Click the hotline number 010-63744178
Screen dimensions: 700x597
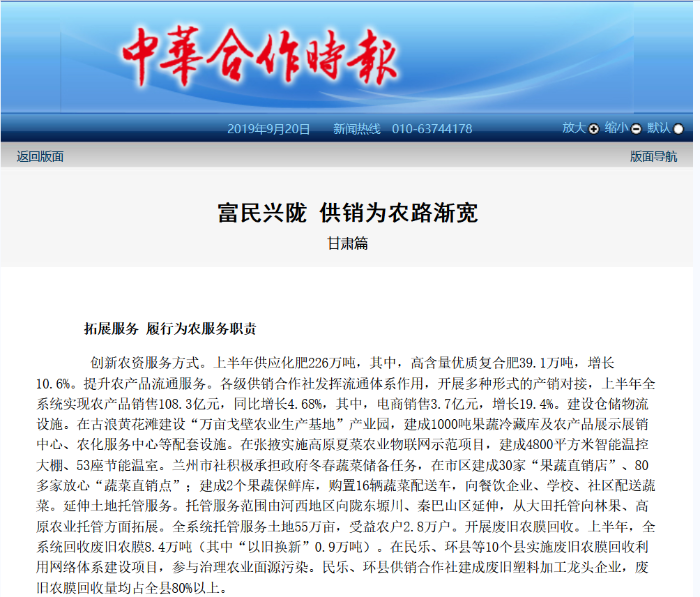432,129
